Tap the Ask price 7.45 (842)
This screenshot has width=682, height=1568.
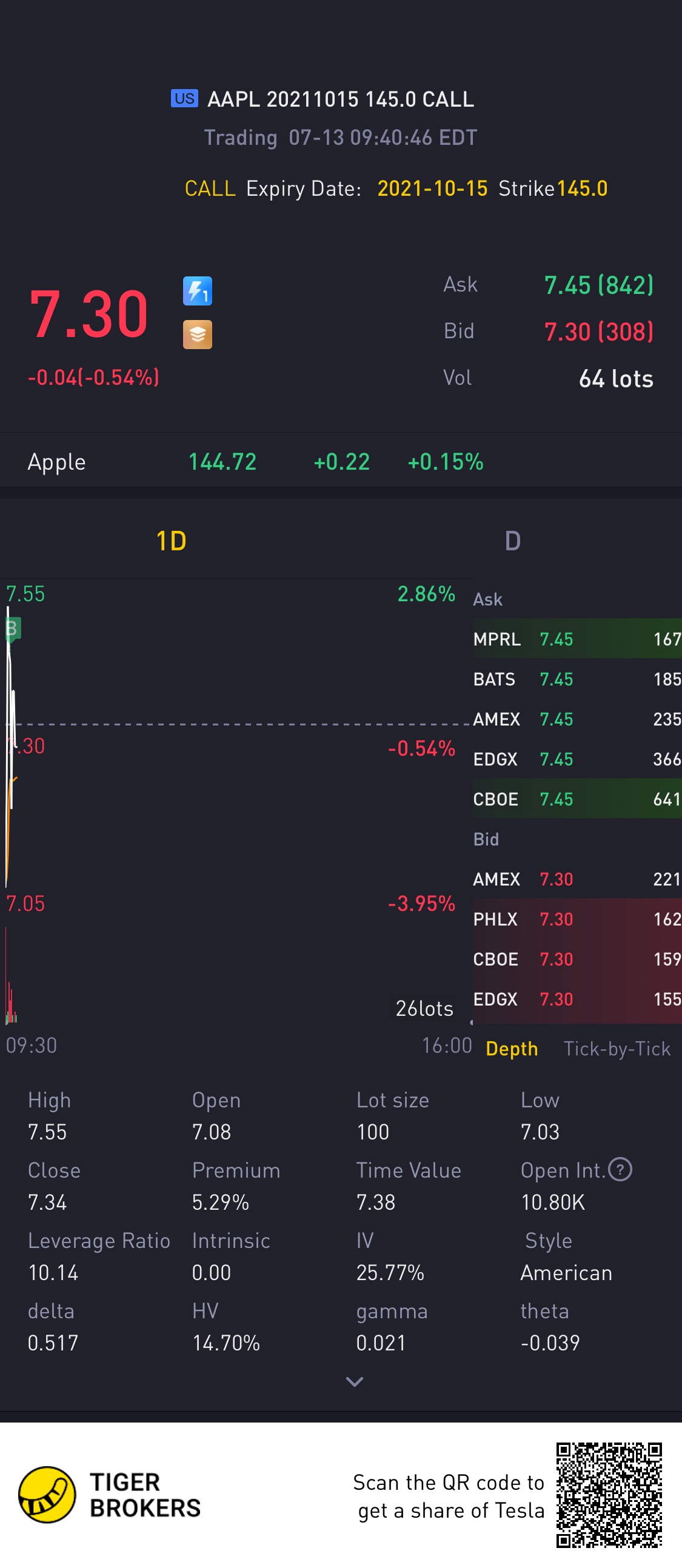click(x=598, y=285)
